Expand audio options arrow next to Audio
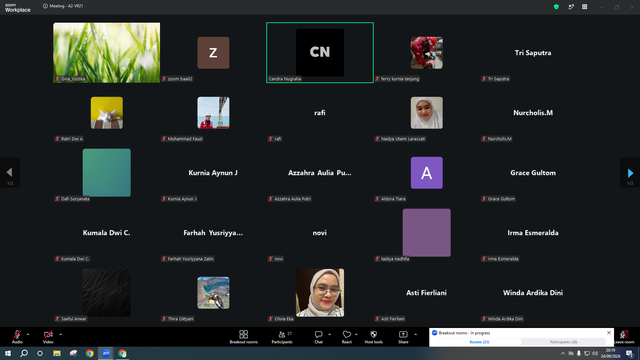 click(28, 334)
